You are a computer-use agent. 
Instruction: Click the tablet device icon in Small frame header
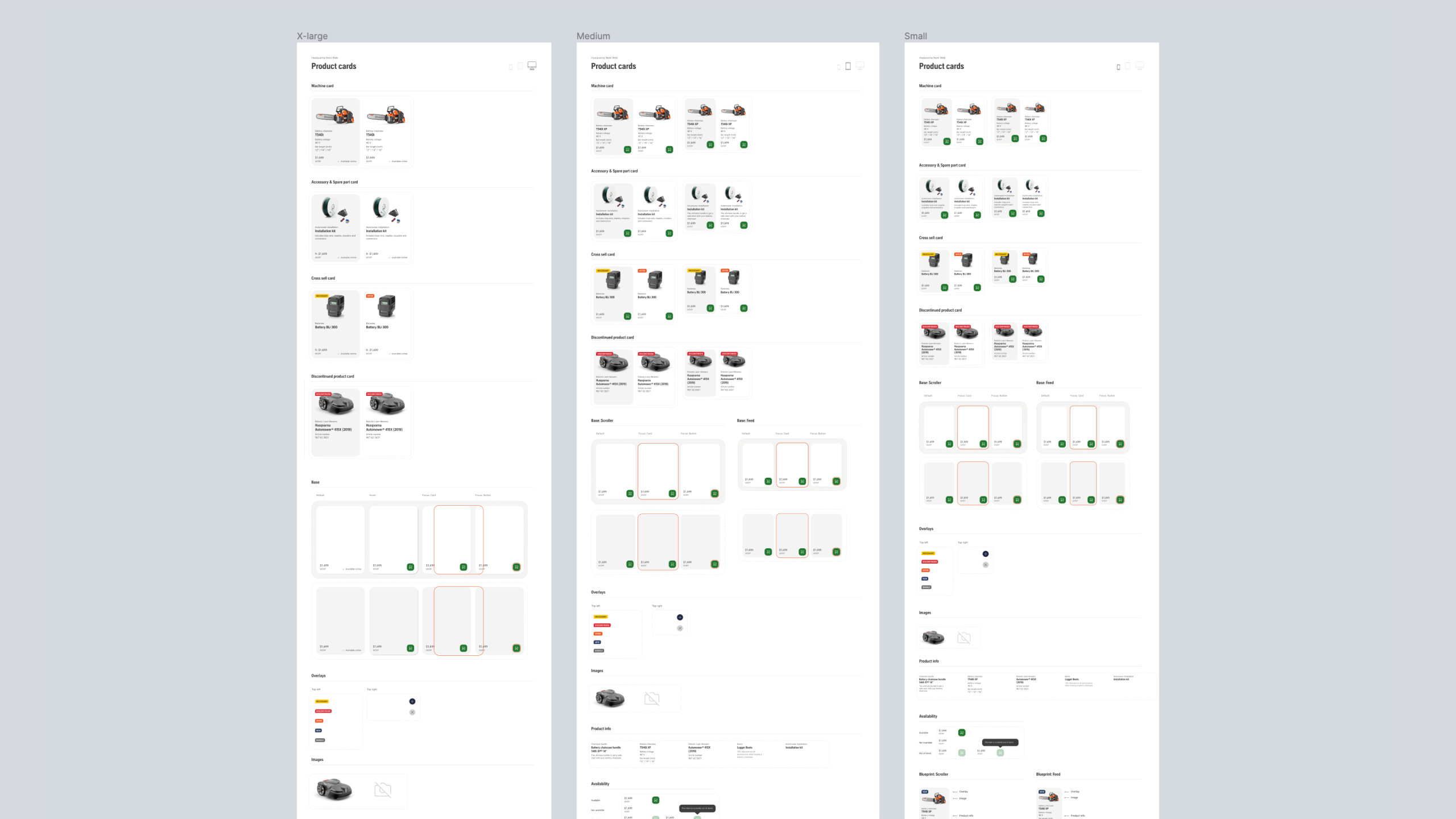click(x=1128, y=66)
